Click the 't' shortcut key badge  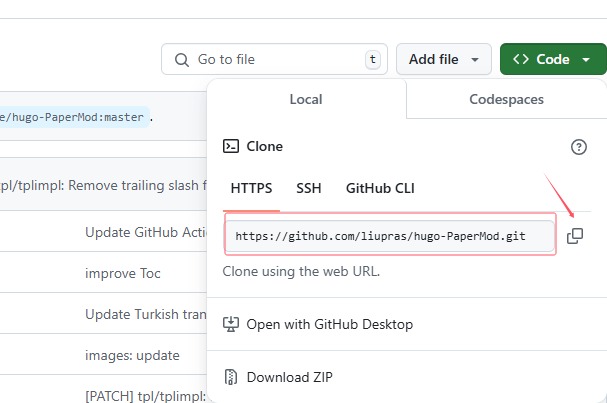point(373,60)
